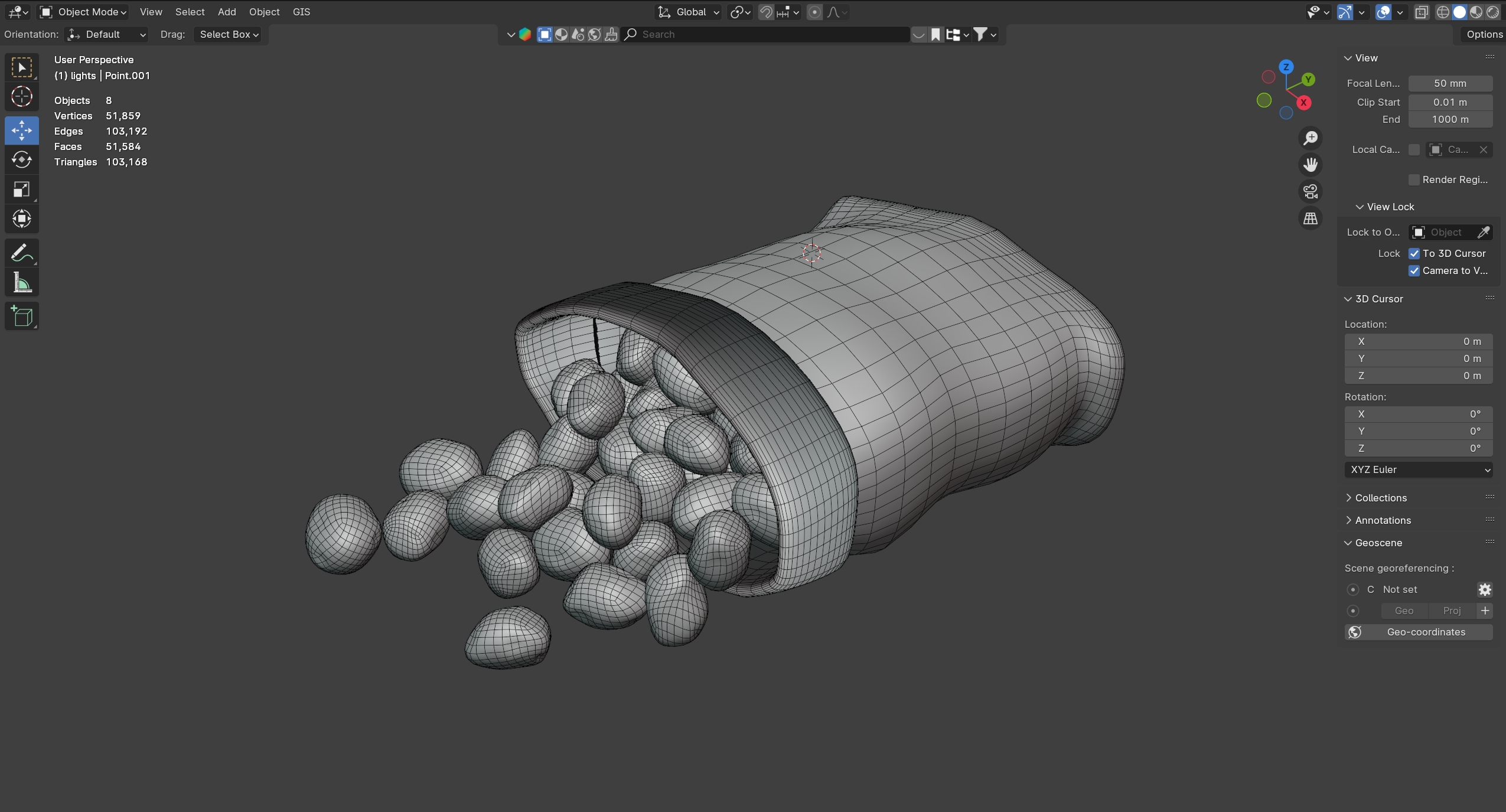Toggle camera view icon in viewport

coord(1311,191)
